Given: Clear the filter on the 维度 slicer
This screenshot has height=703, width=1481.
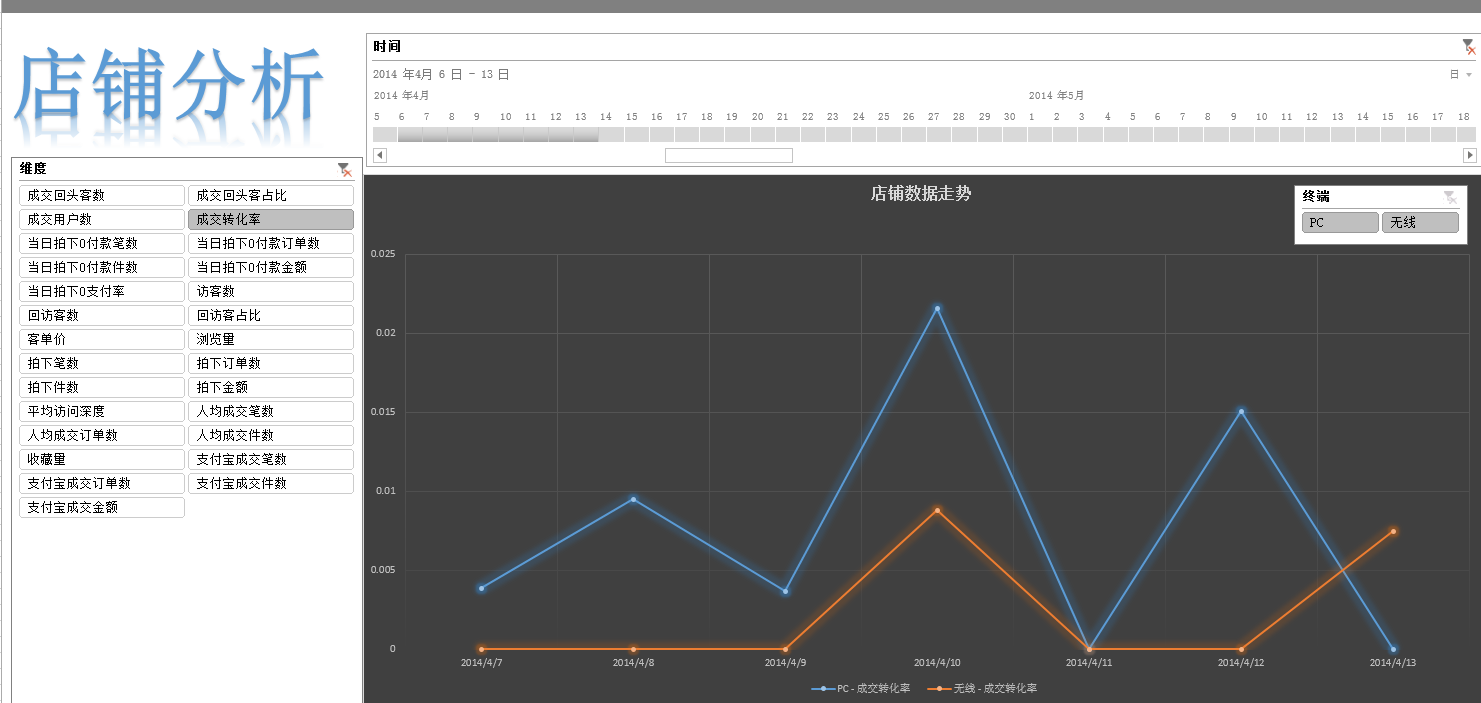Looking at the screenshot, I should pos(344,170).
